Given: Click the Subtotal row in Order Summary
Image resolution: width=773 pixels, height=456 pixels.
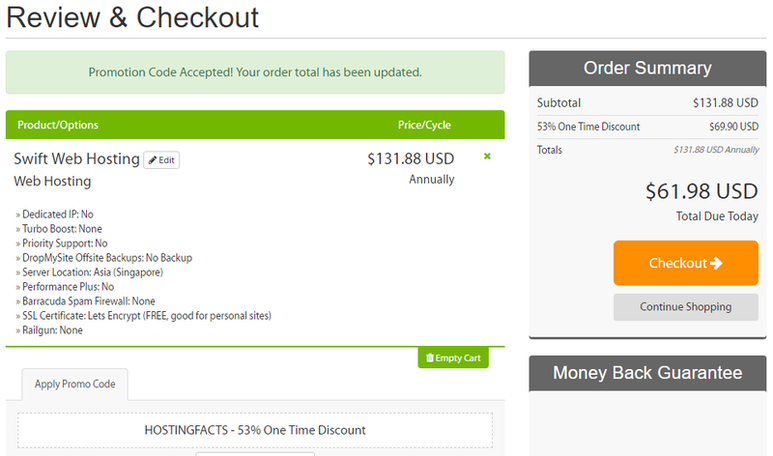Looking at the screenshot, I should pyautogui.click(x=647, y=103).
